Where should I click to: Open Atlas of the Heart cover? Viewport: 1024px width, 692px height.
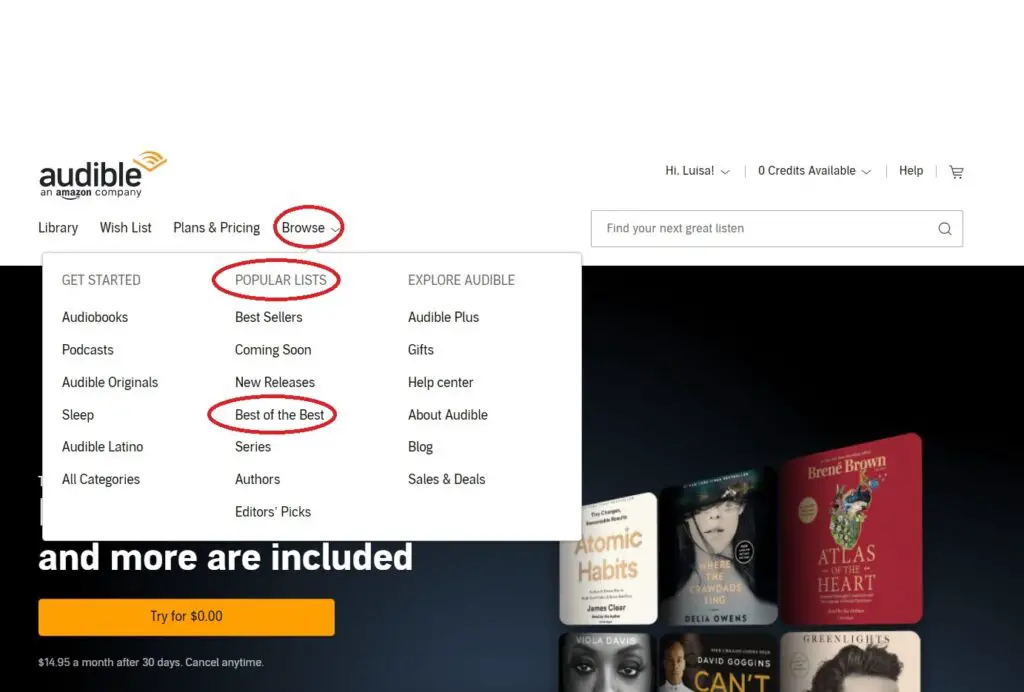click(851, 529)
